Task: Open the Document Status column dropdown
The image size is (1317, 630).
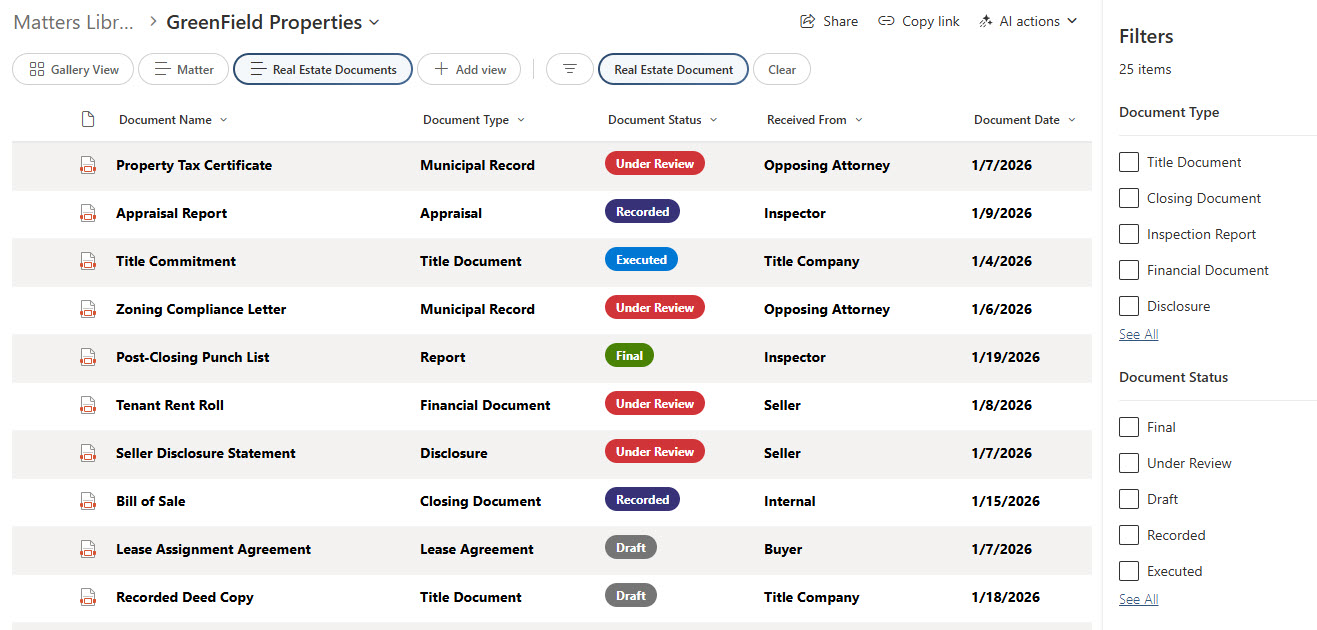Action: (712, 119)
